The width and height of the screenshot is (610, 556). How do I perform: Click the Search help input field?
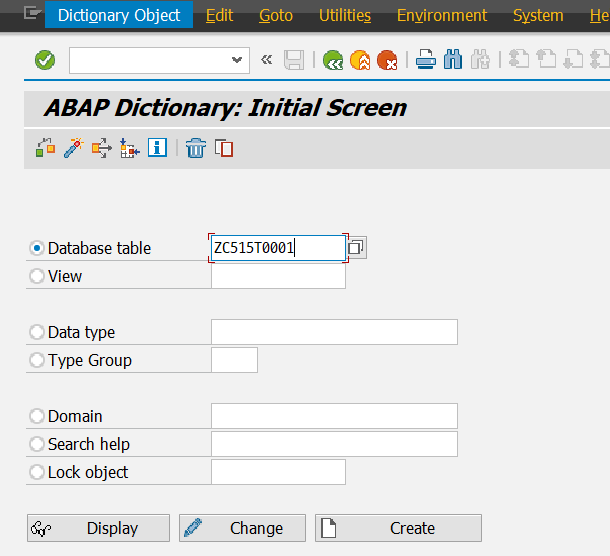tap(334, 444)
